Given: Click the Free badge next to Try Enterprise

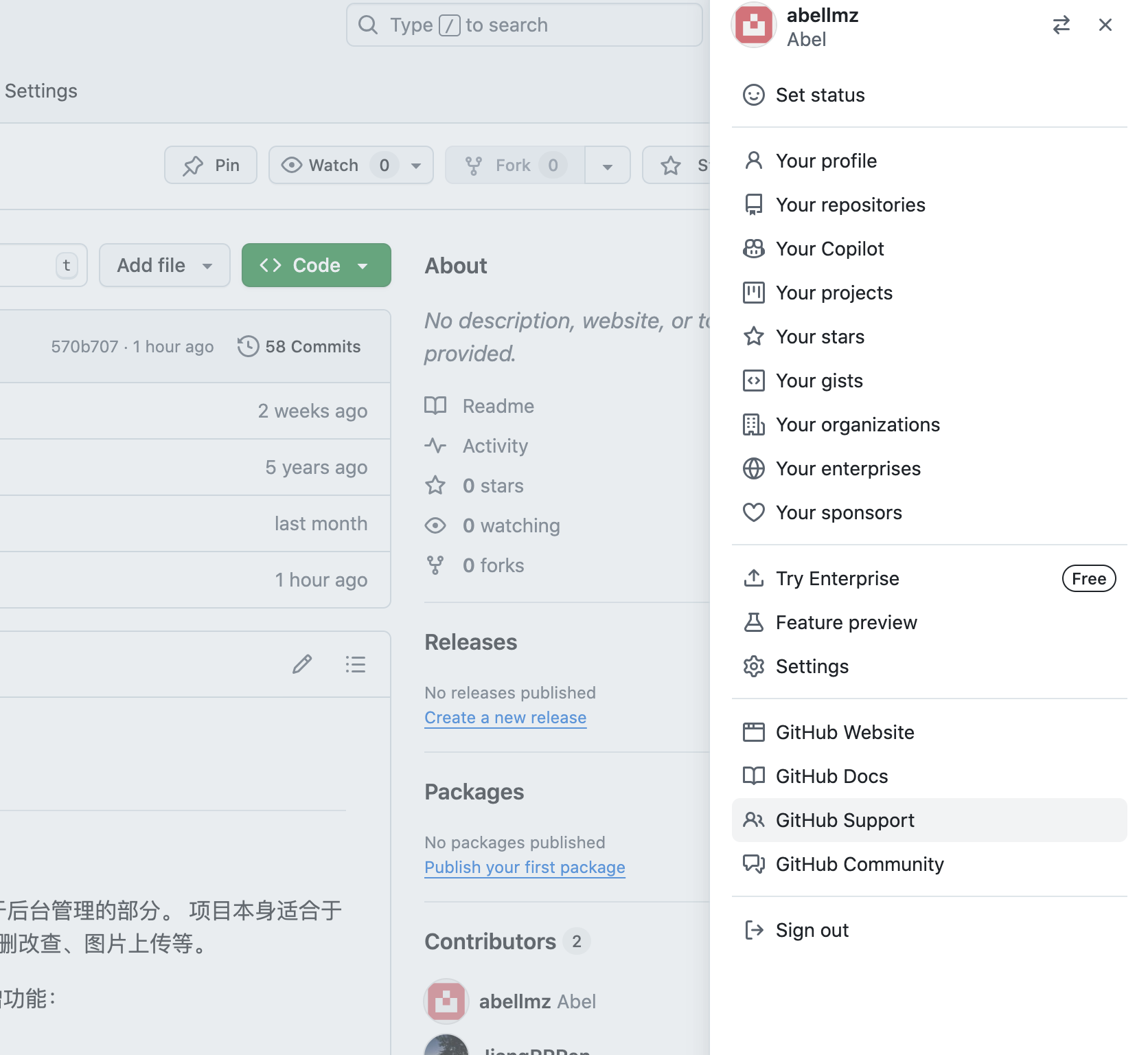Looking at the screenshot, I should (1089, 578).
